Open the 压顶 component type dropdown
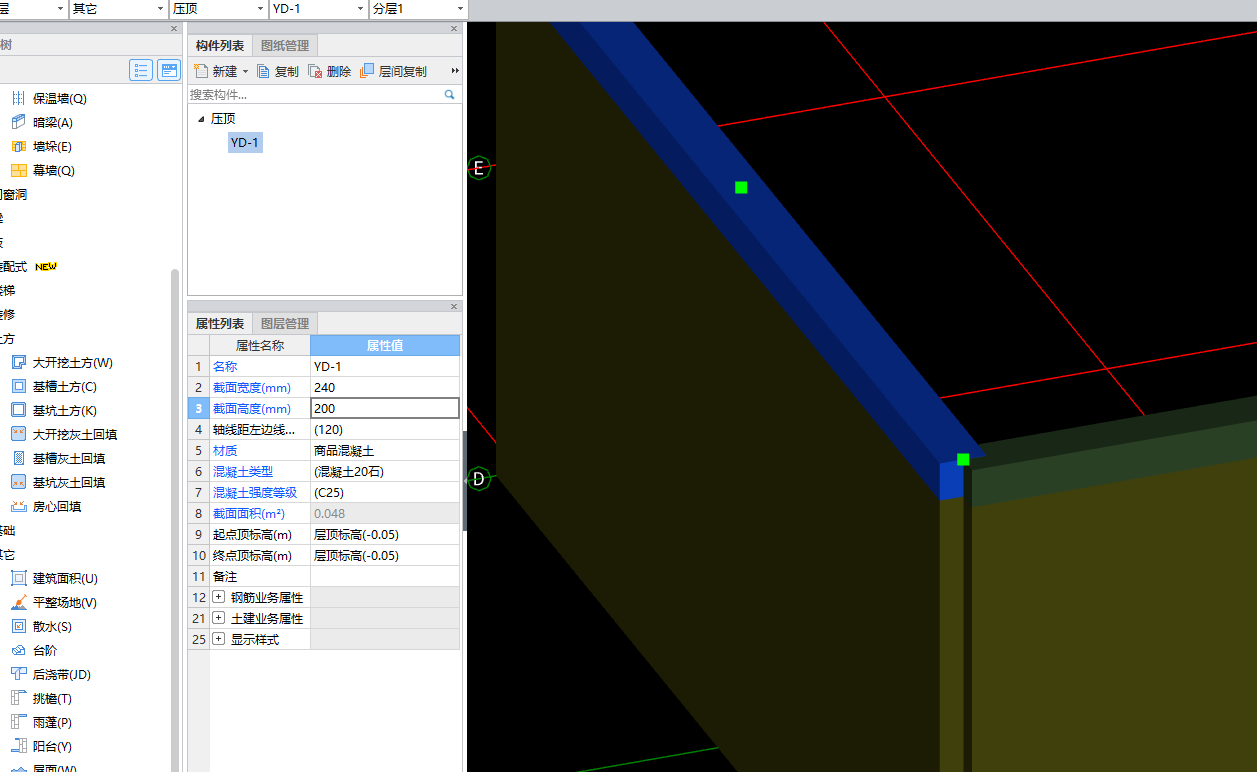 click(x=260, y=9)
